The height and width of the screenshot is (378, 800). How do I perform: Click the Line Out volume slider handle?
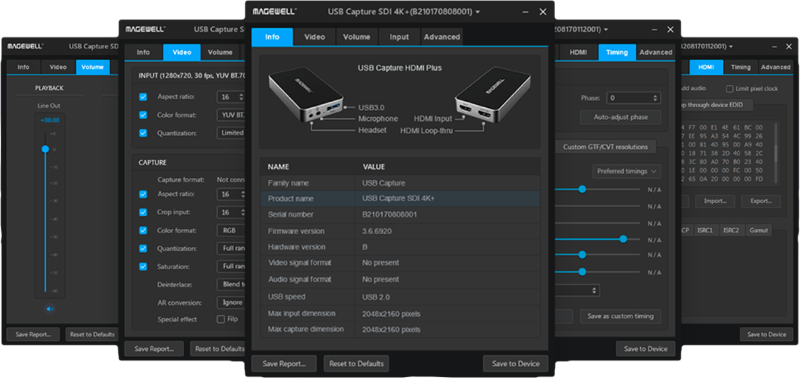pos(45,149)
